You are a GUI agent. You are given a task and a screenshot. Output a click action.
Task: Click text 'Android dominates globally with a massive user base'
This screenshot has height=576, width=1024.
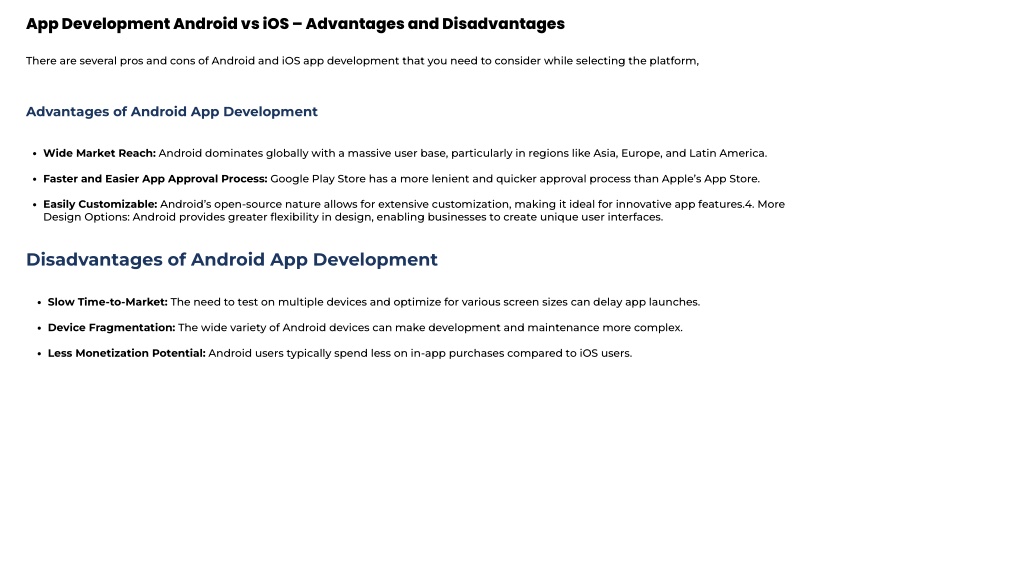[x=302, y=153]
